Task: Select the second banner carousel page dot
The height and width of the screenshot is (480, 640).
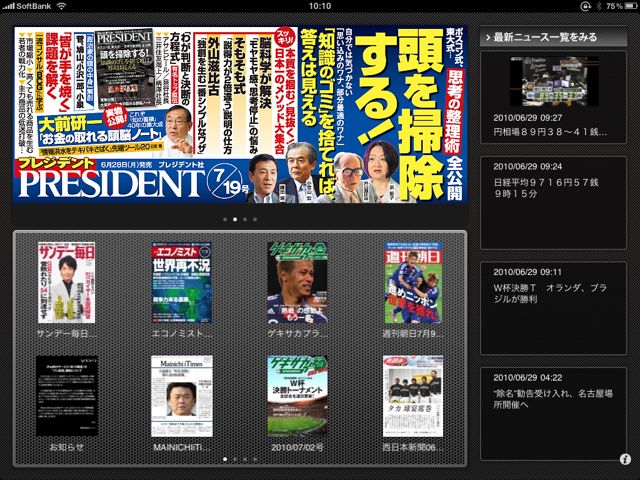Action: point(235,219)
